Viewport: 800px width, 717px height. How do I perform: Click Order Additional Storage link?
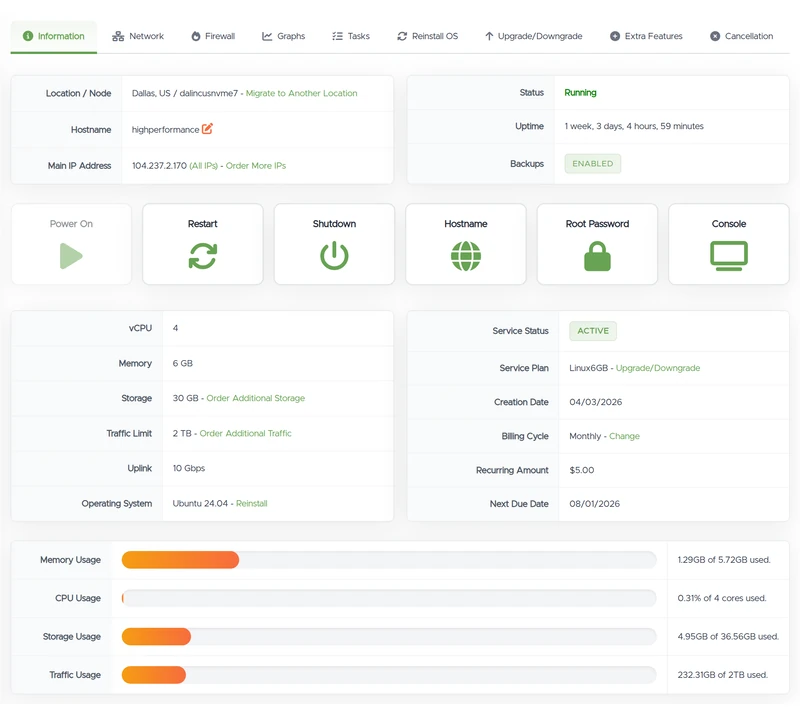[256, 398]
